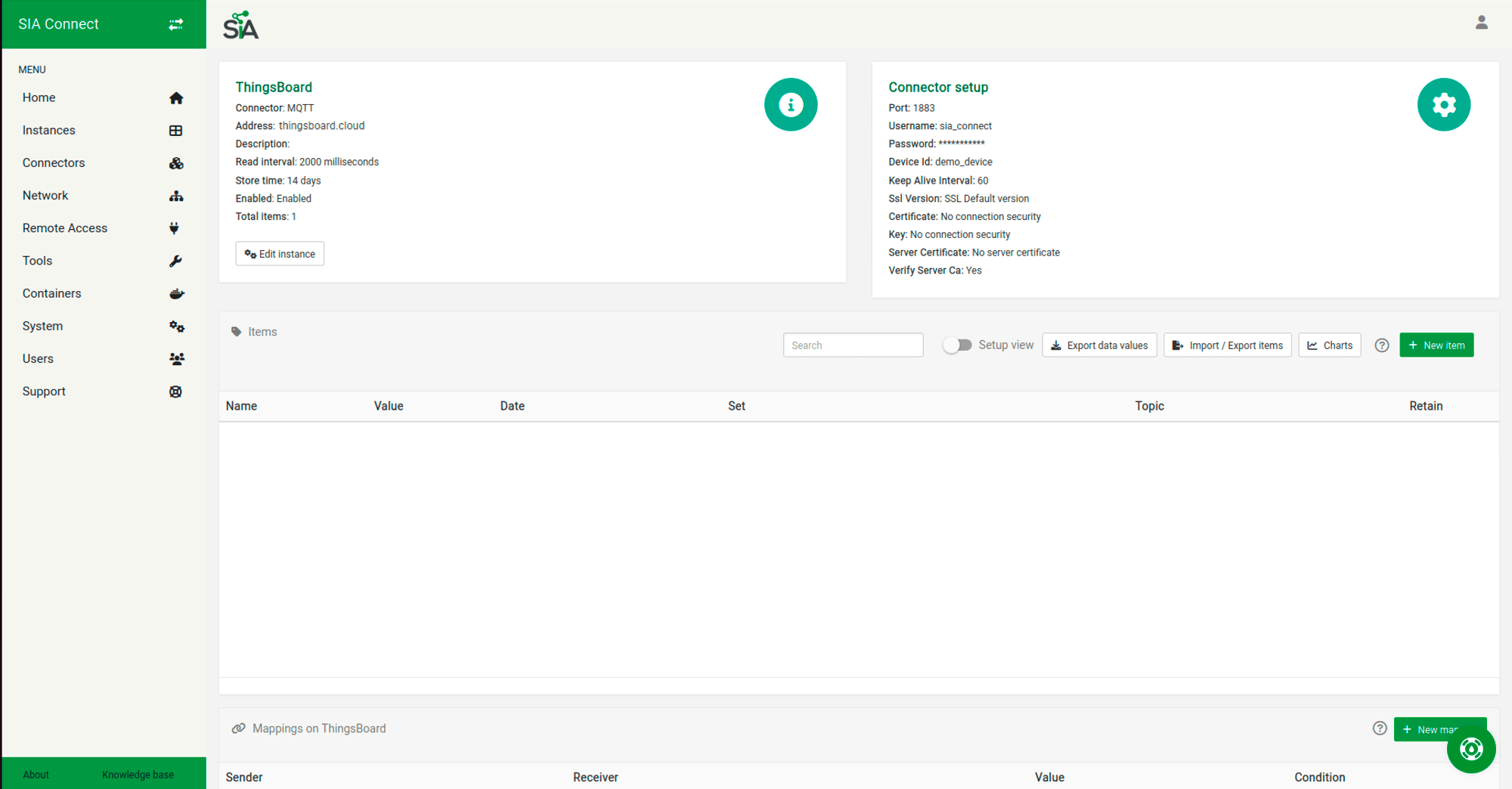Focus the items Search field
The width and height of the screenshot is (1512, 789).
pos(853,345)
